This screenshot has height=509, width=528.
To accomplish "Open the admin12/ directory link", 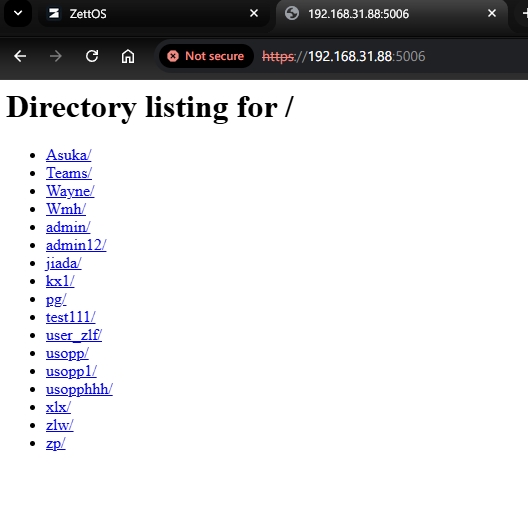I will [76, 245].
